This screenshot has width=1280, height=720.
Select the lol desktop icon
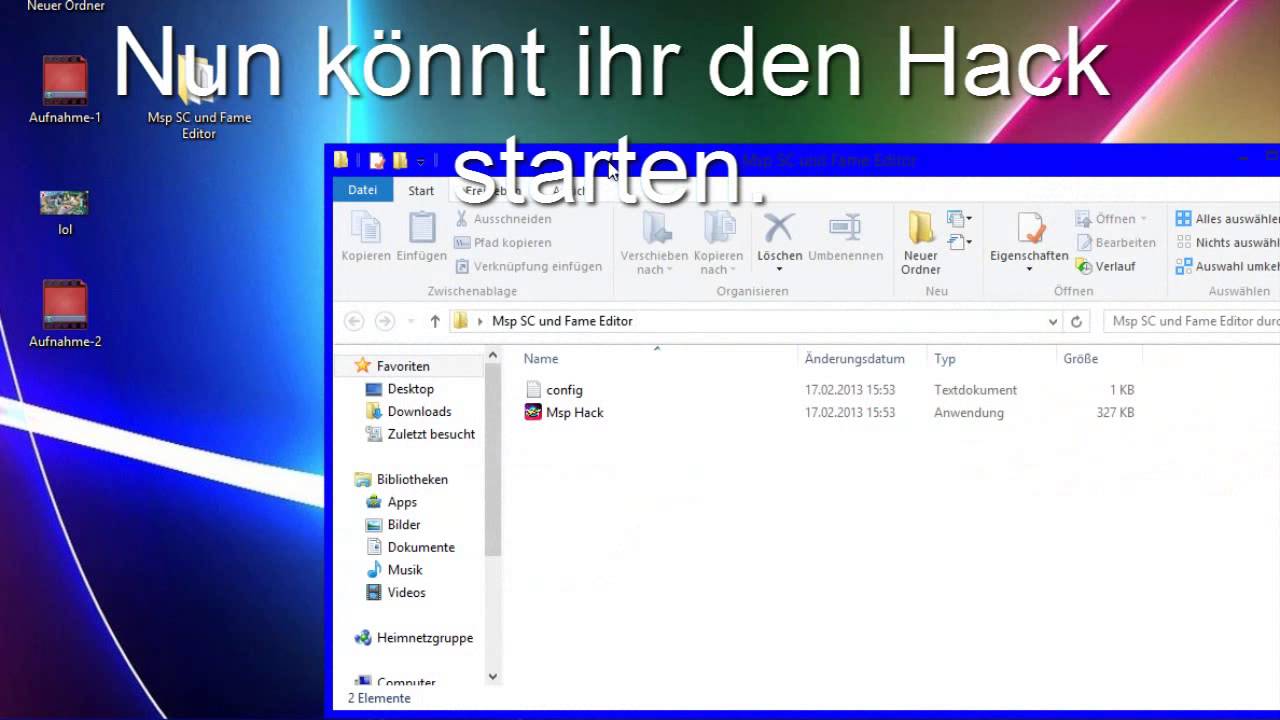65,213
